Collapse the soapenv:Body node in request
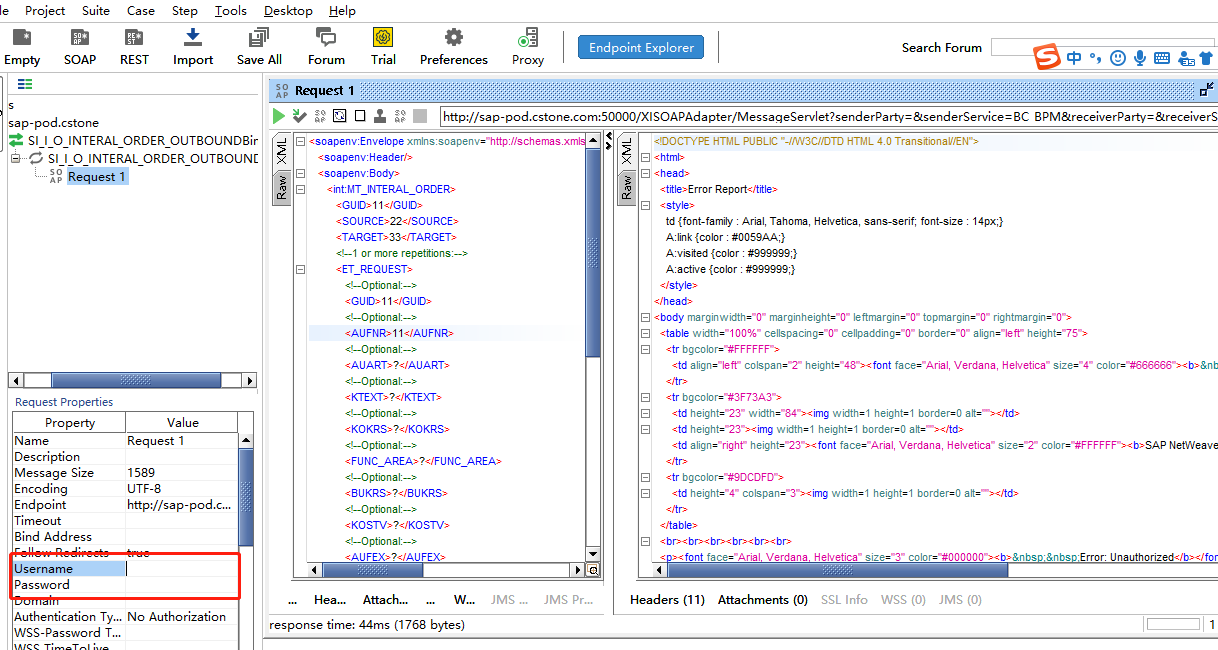The image size is (1218, 650). point(300,173)
